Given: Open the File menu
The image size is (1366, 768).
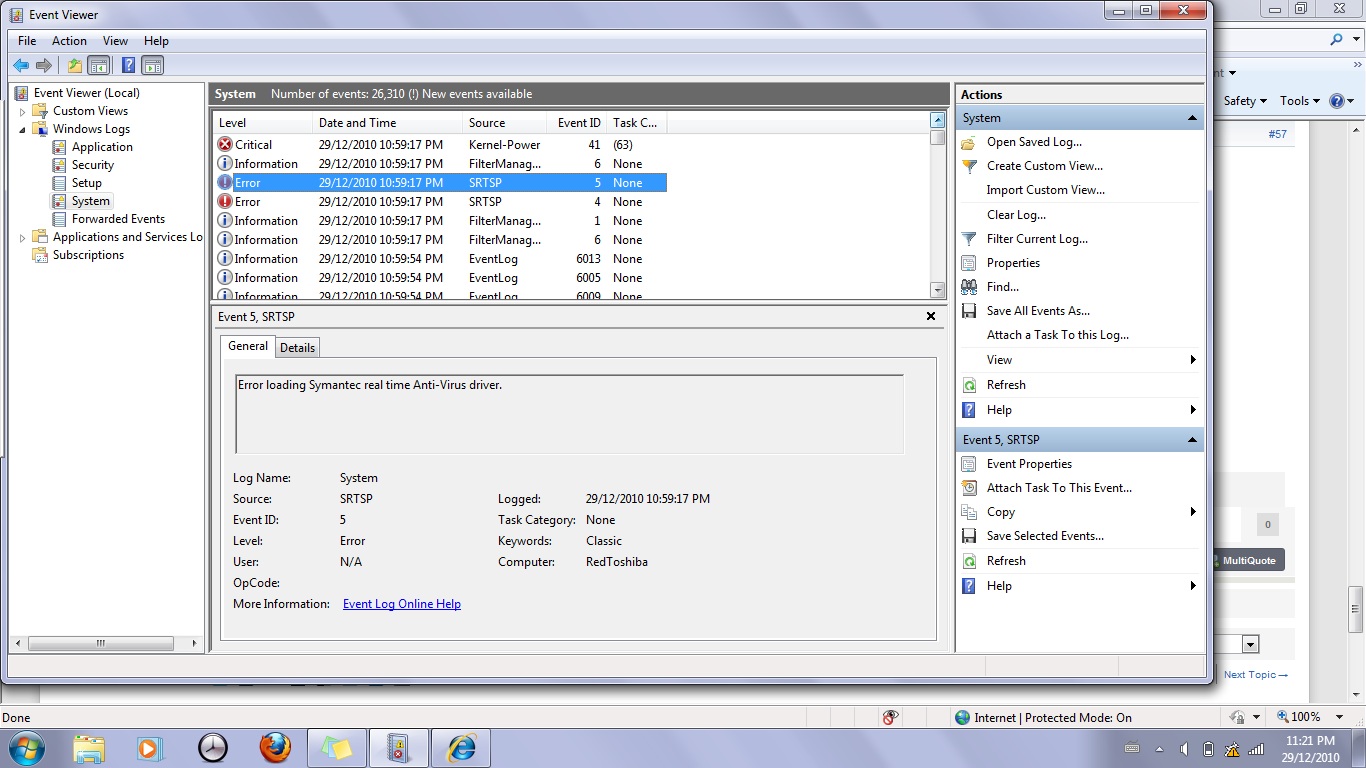Looking at the screenshot, I should (x=27, y=41).
